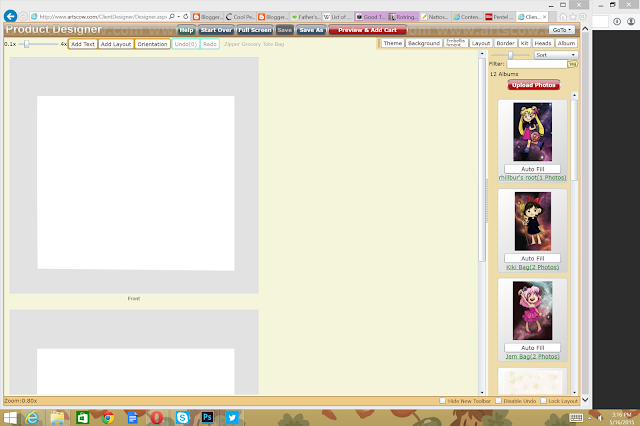Click the Add Text button
Image resolution: width=640 pixels, height=426 pixels.
point(83,44)
